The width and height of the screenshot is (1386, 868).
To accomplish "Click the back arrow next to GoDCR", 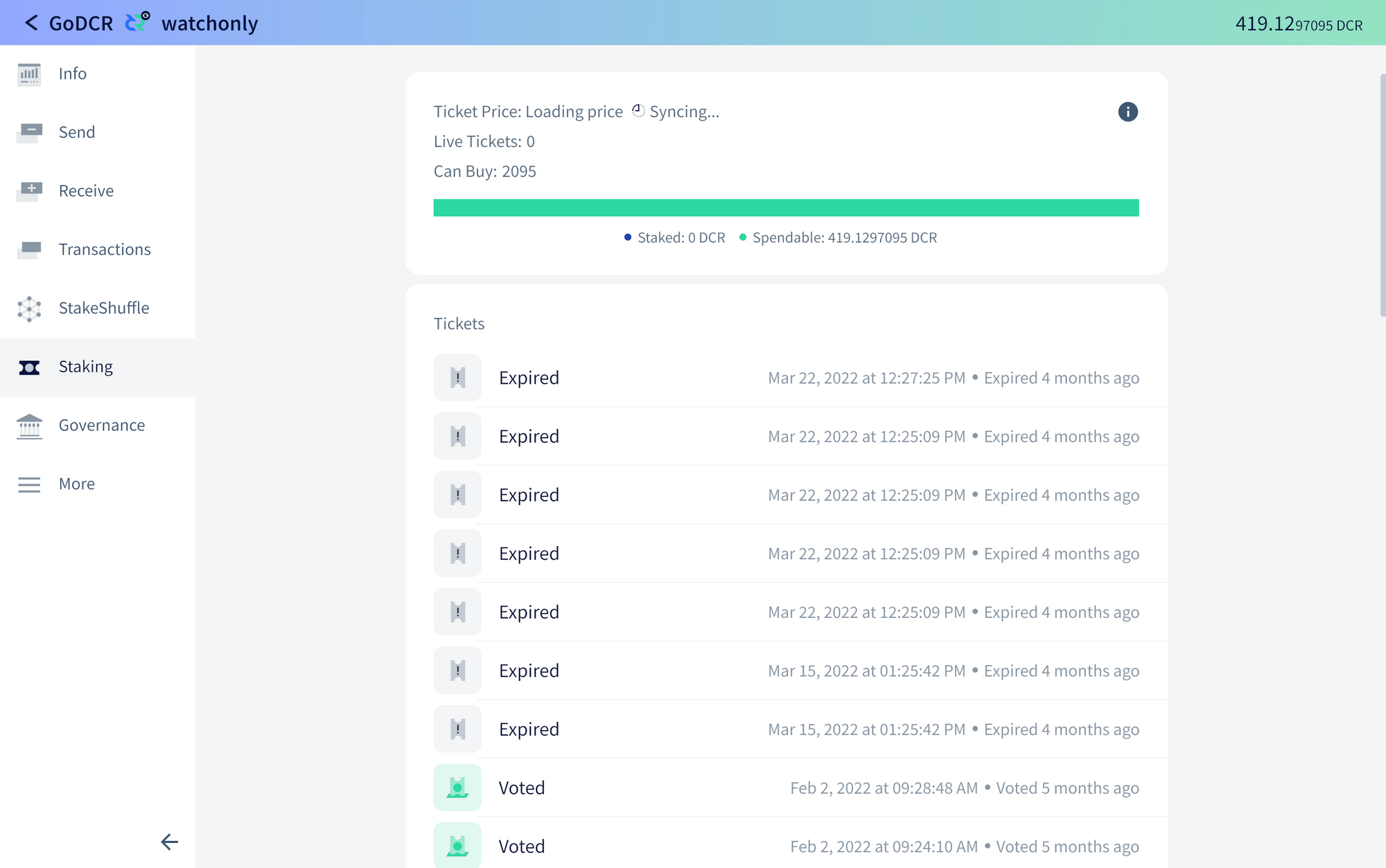I will point(30,23).
